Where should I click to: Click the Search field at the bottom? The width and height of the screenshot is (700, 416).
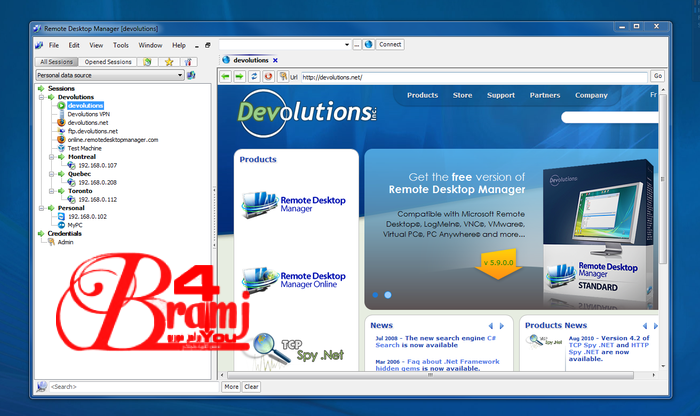133,387
